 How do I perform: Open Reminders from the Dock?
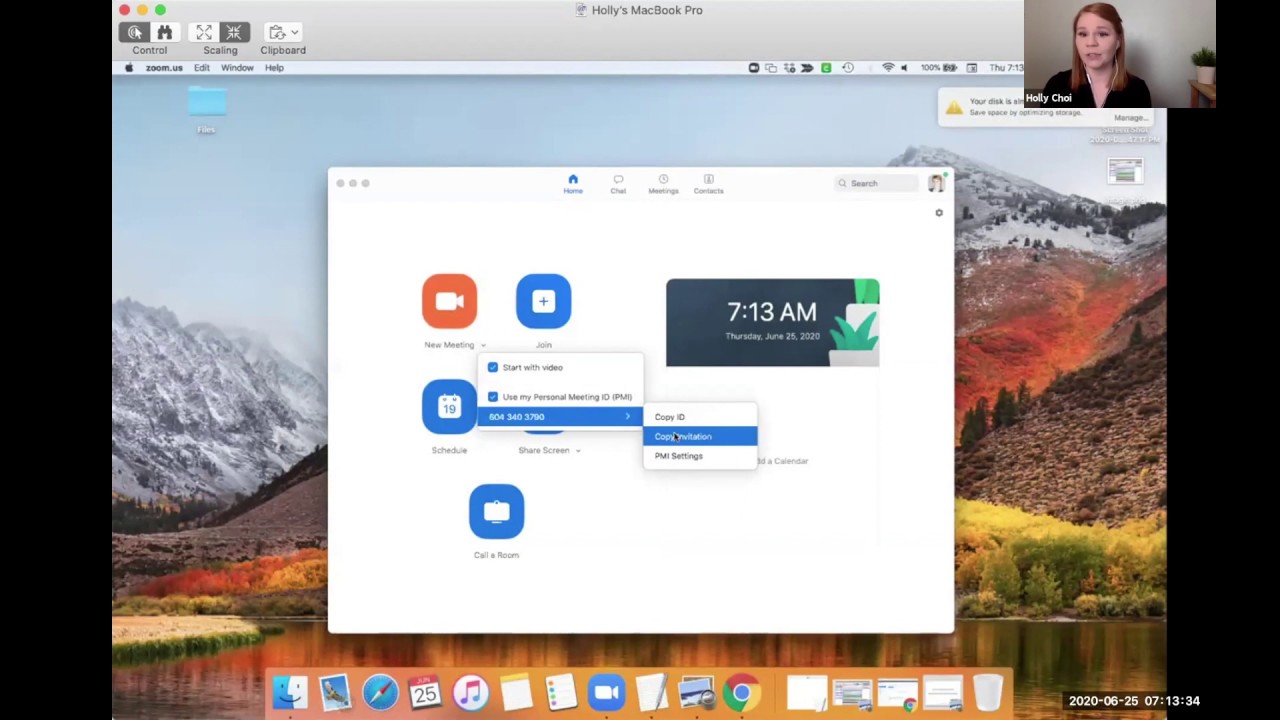(x=560, y=692)
